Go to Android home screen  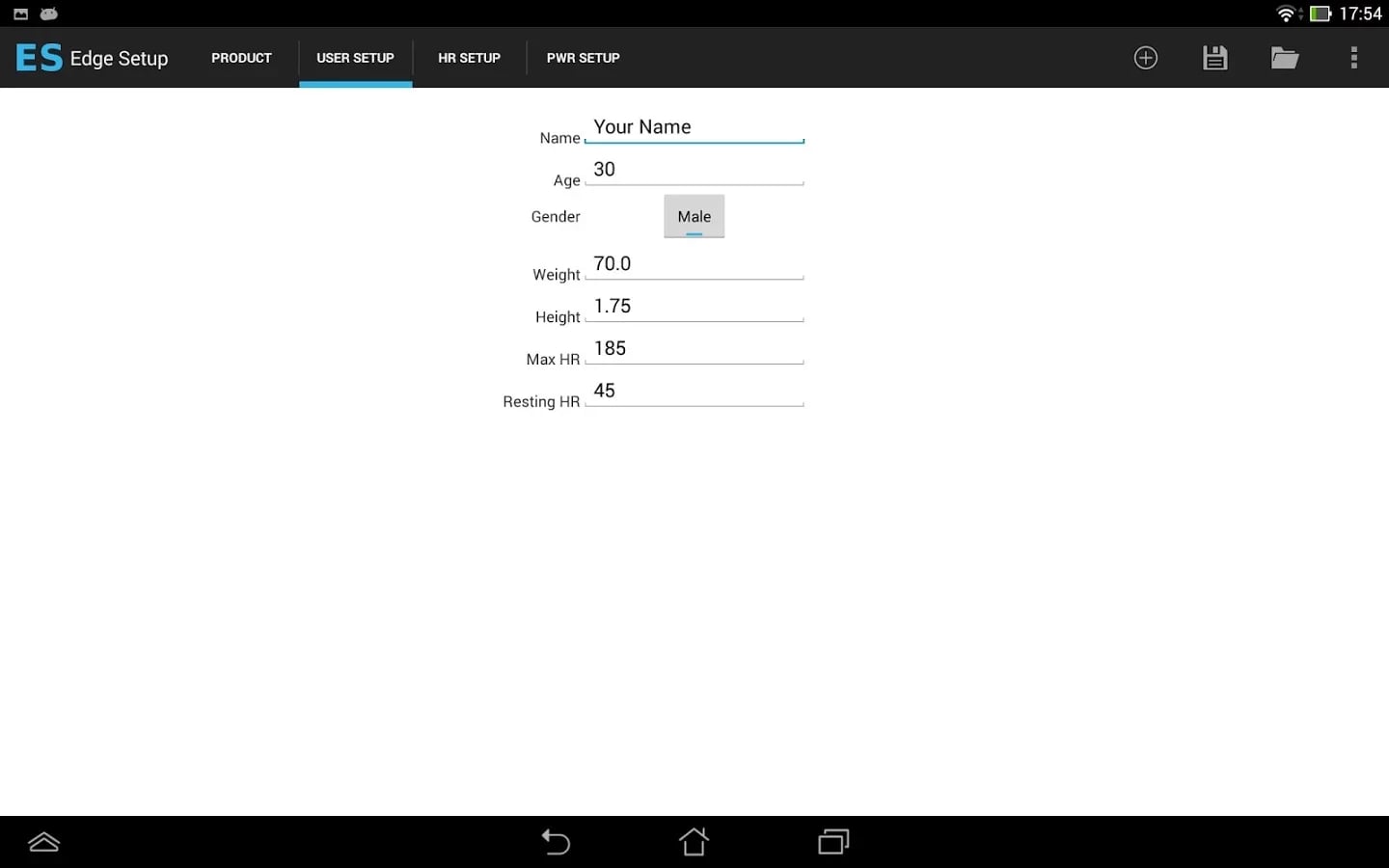(x=694, y=842)
